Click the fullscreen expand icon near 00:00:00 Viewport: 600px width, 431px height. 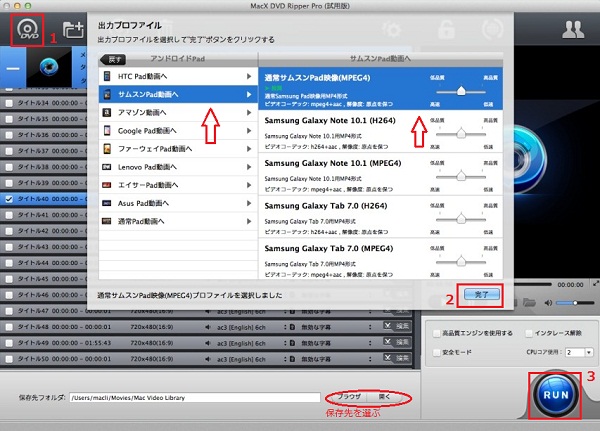pyautogui.click(x=595, y=284)
